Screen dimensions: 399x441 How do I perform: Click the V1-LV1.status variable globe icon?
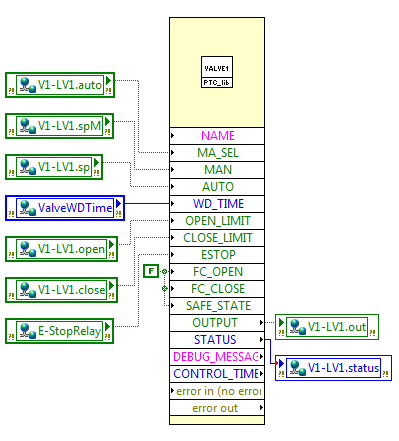click(x=297, y=368)
